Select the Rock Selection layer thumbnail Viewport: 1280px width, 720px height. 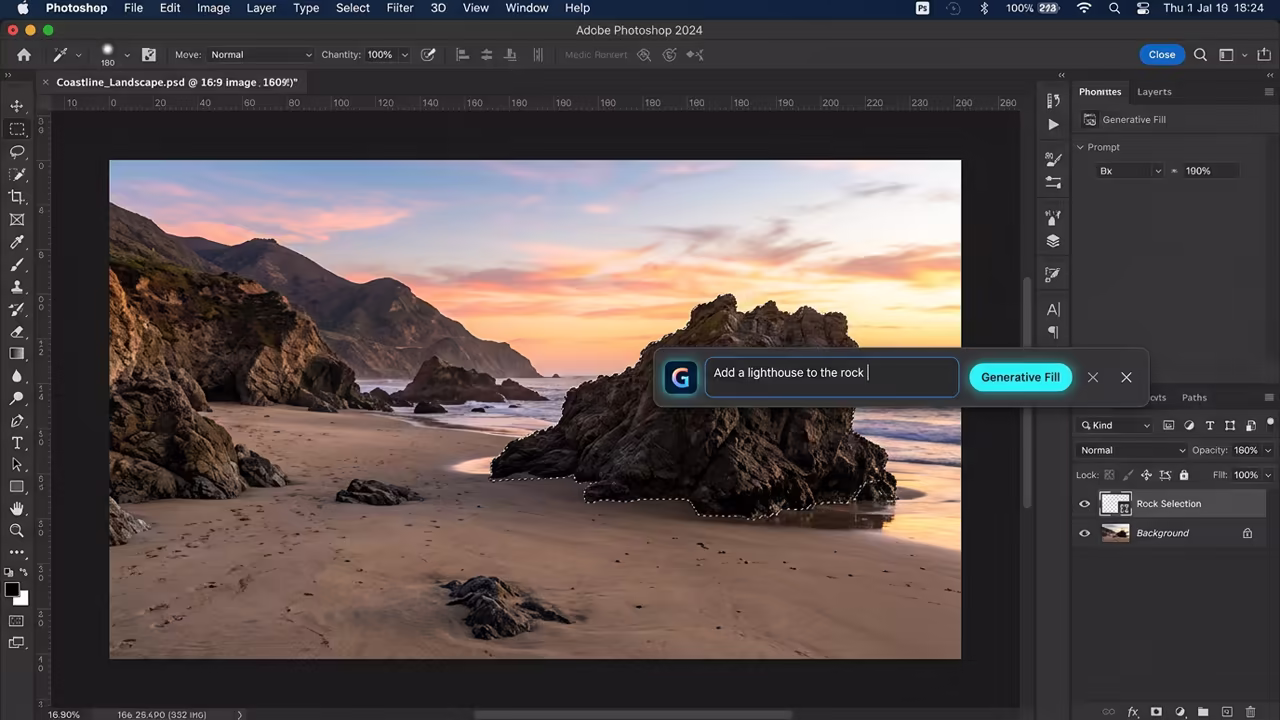[1115, 504]
